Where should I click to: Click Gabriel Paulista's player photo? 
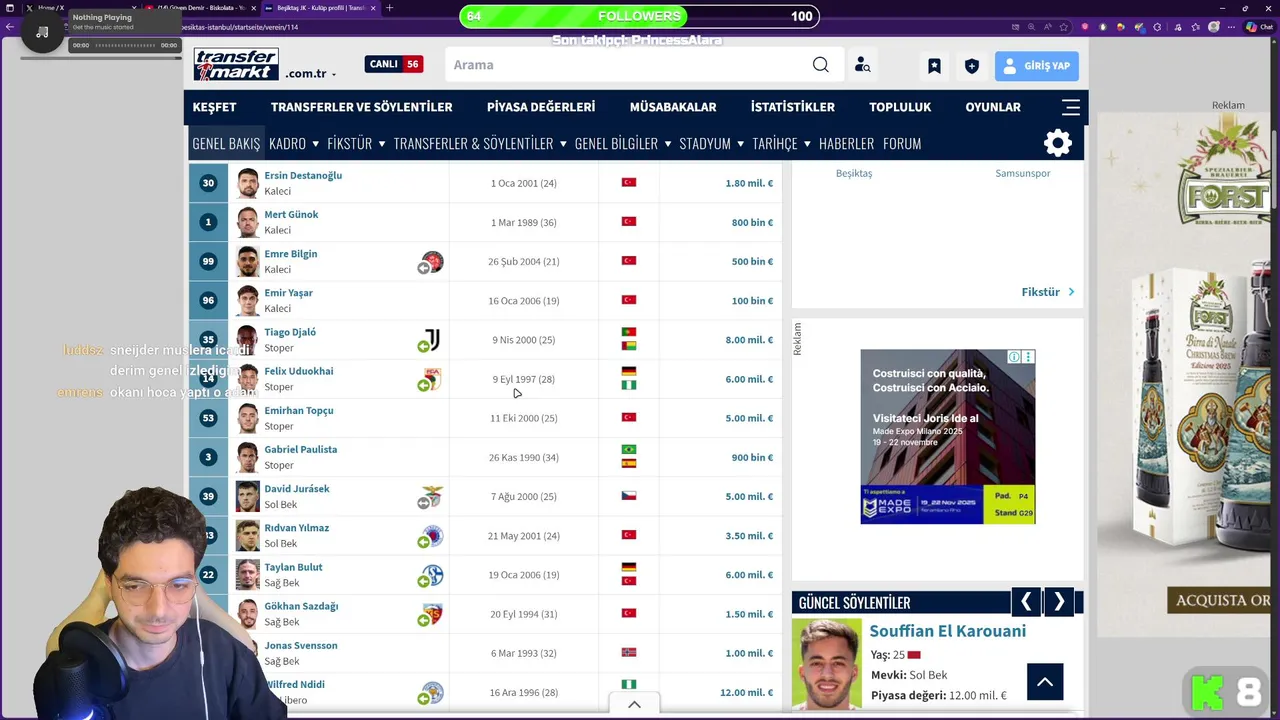click(248, 457)
